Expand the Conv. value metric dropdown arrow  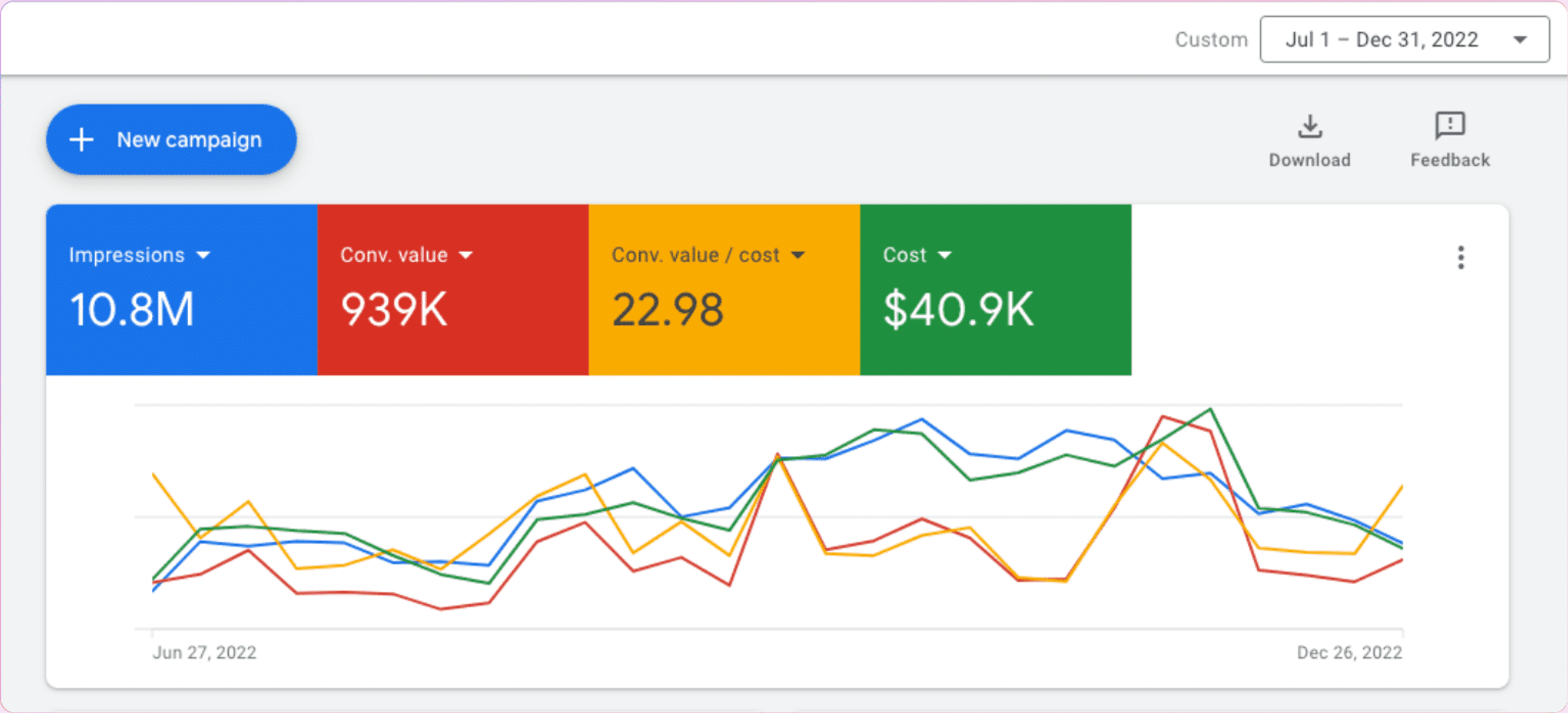pyautogui.click(x=466, y=255)
